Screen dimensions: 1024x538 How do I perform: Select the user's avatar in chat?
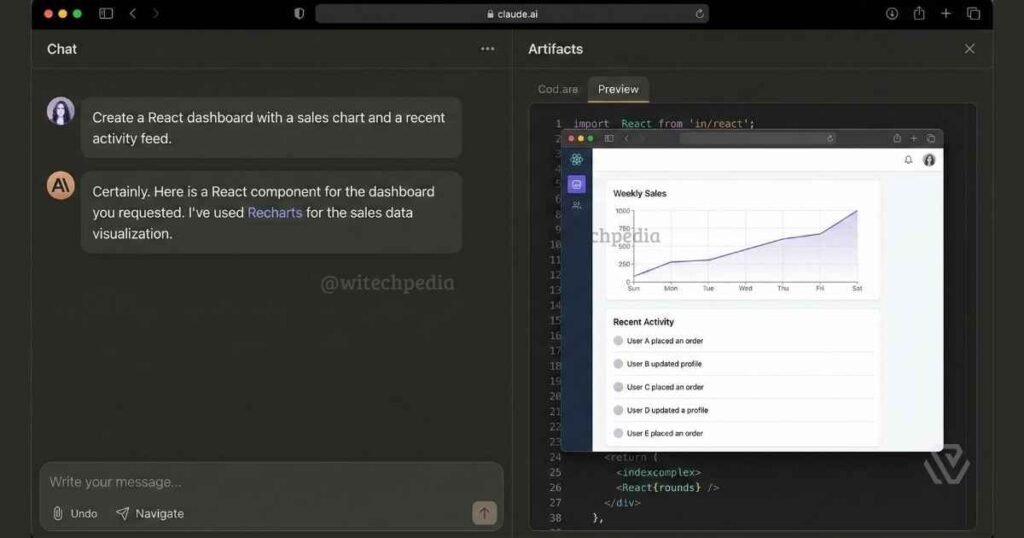coord(60,112)
